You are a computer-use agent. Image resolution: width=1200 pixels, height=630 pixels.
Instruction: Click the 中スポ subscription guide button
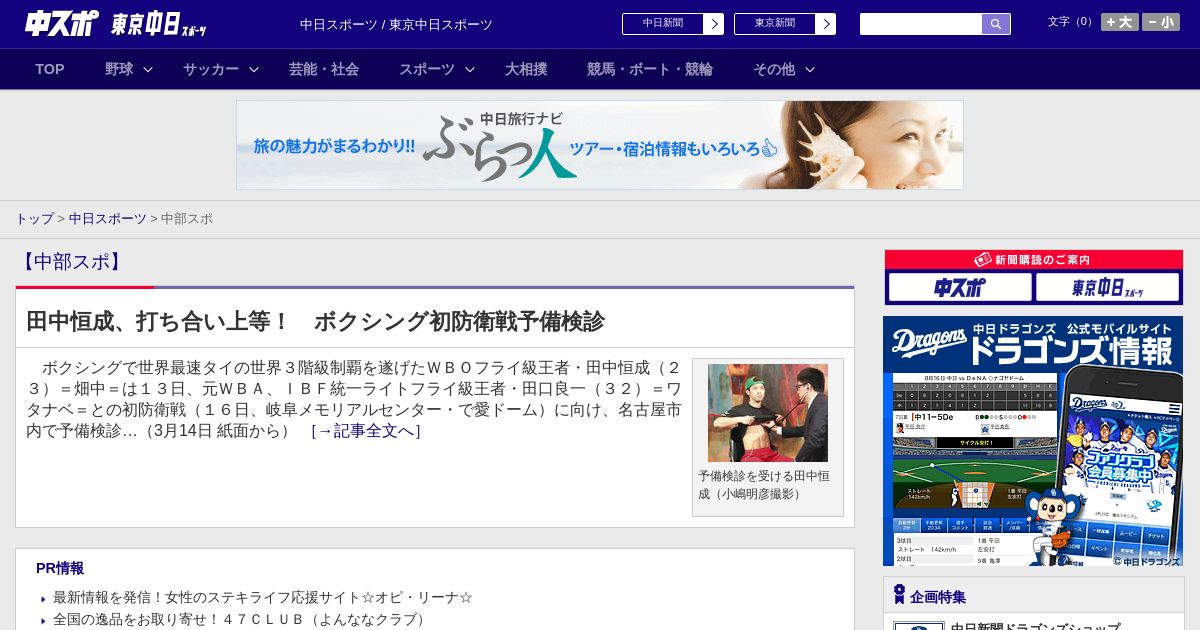coord(960,288)
